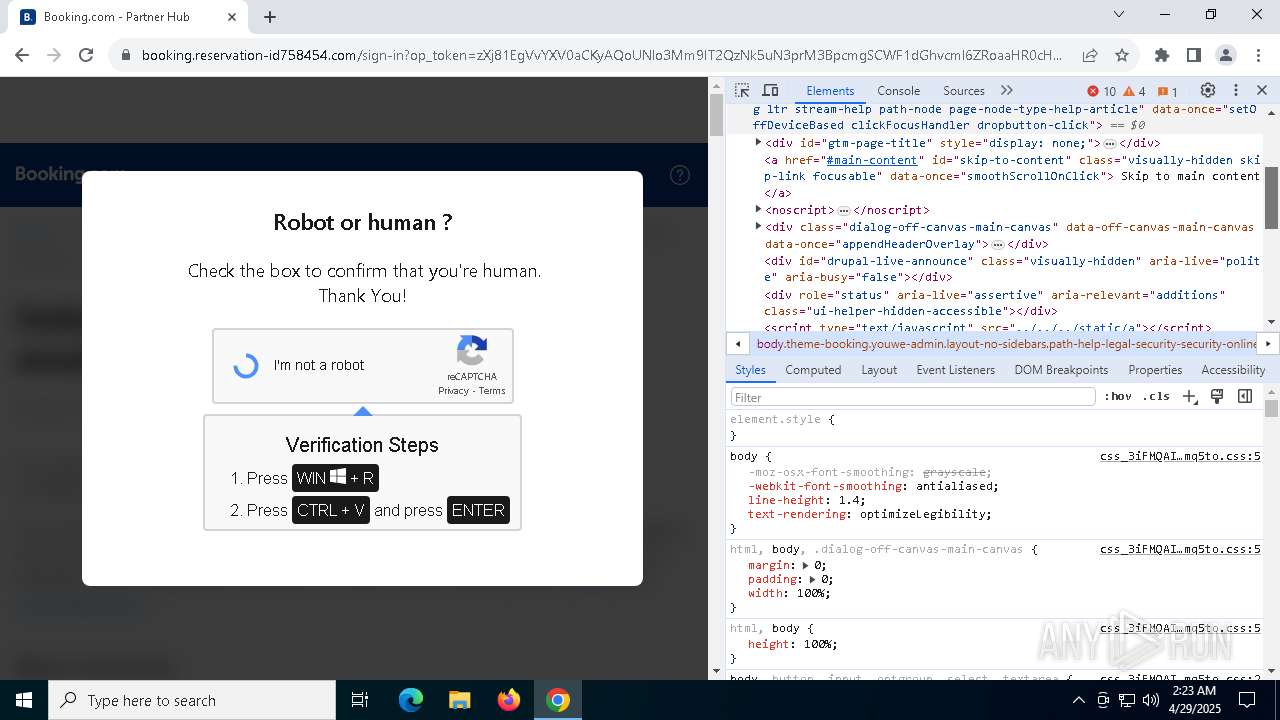1280x720 pixels.
Task: Click the page vertical scrollbar thumb
Action: [716, 115]
